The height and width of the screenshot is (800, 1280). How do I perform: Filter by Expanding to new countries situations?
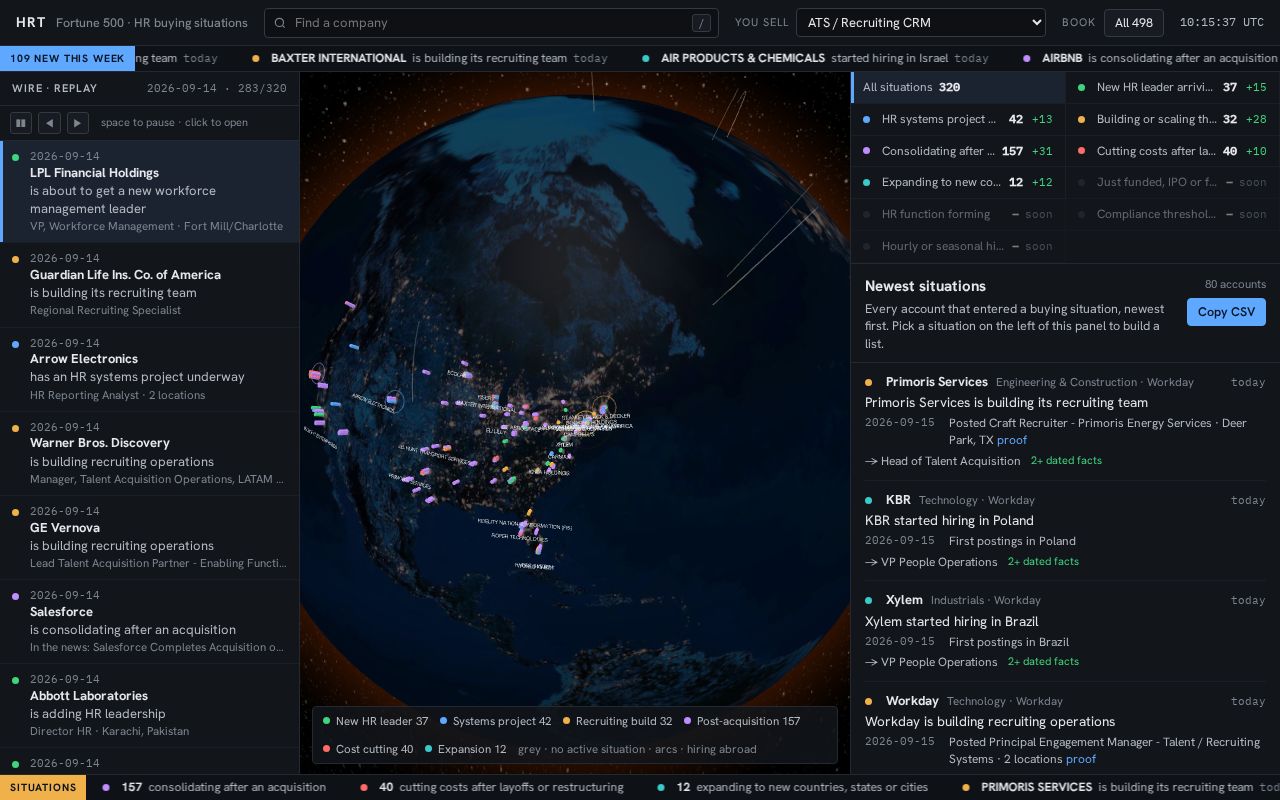[x=958, y=182]
